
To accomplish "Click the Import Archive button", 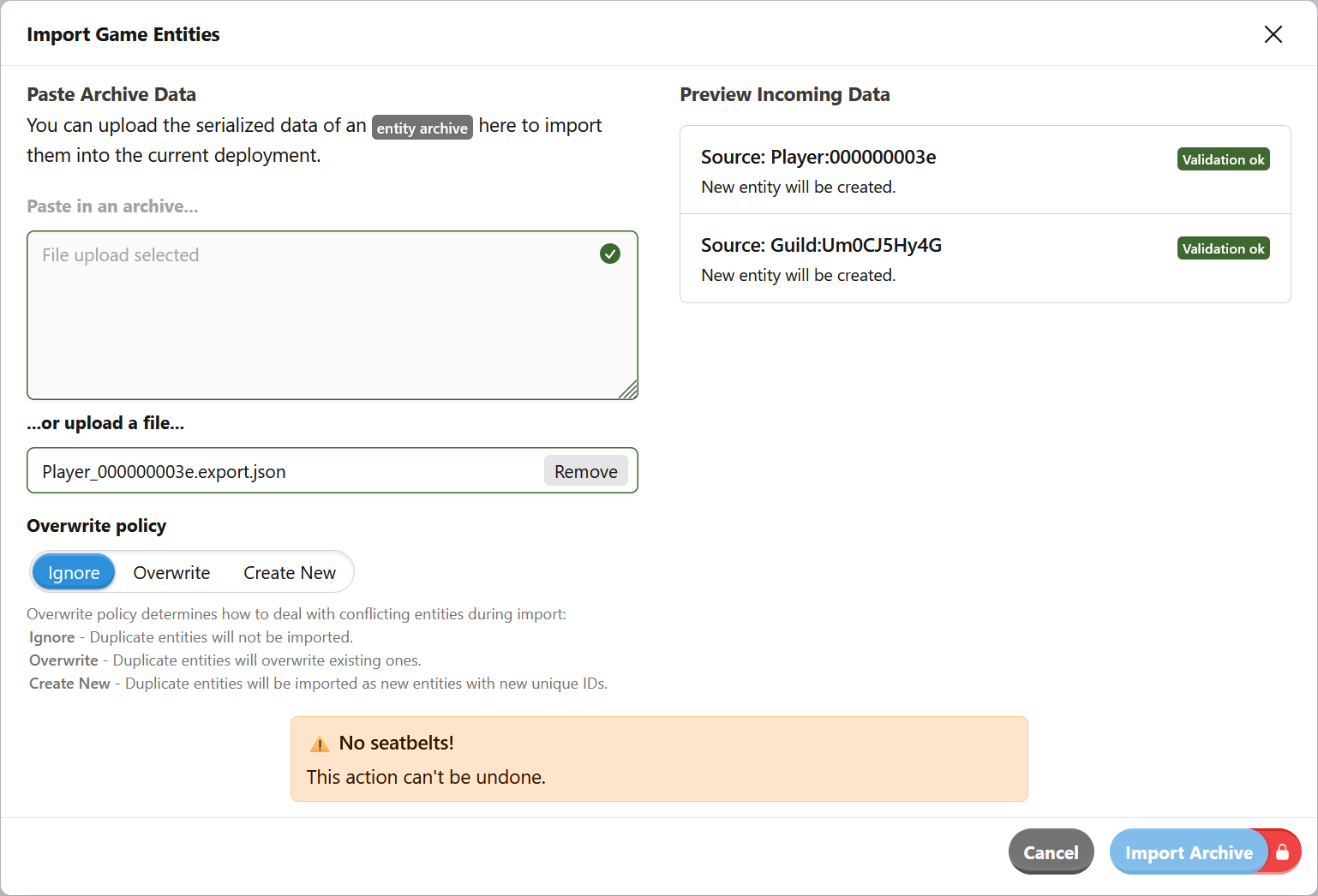I will coord(1189,851).
